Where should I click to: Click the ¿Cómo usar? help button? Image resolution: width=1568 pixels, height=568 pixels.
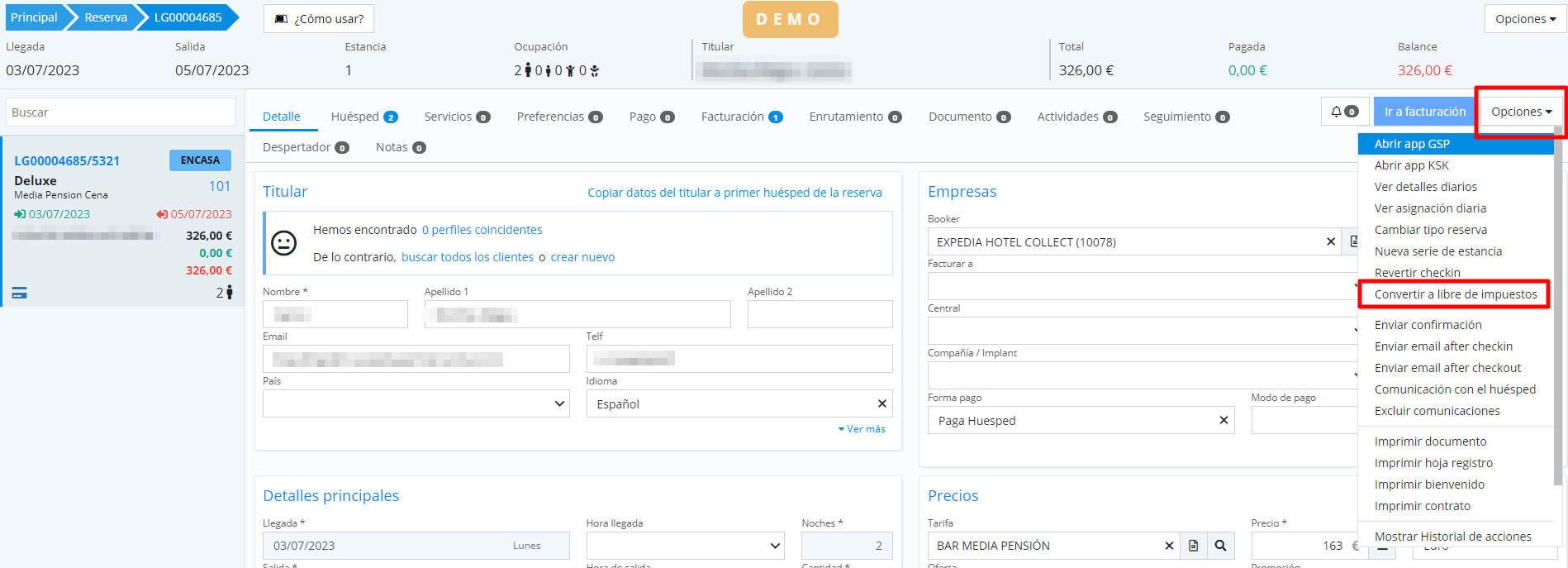(319, 19)
